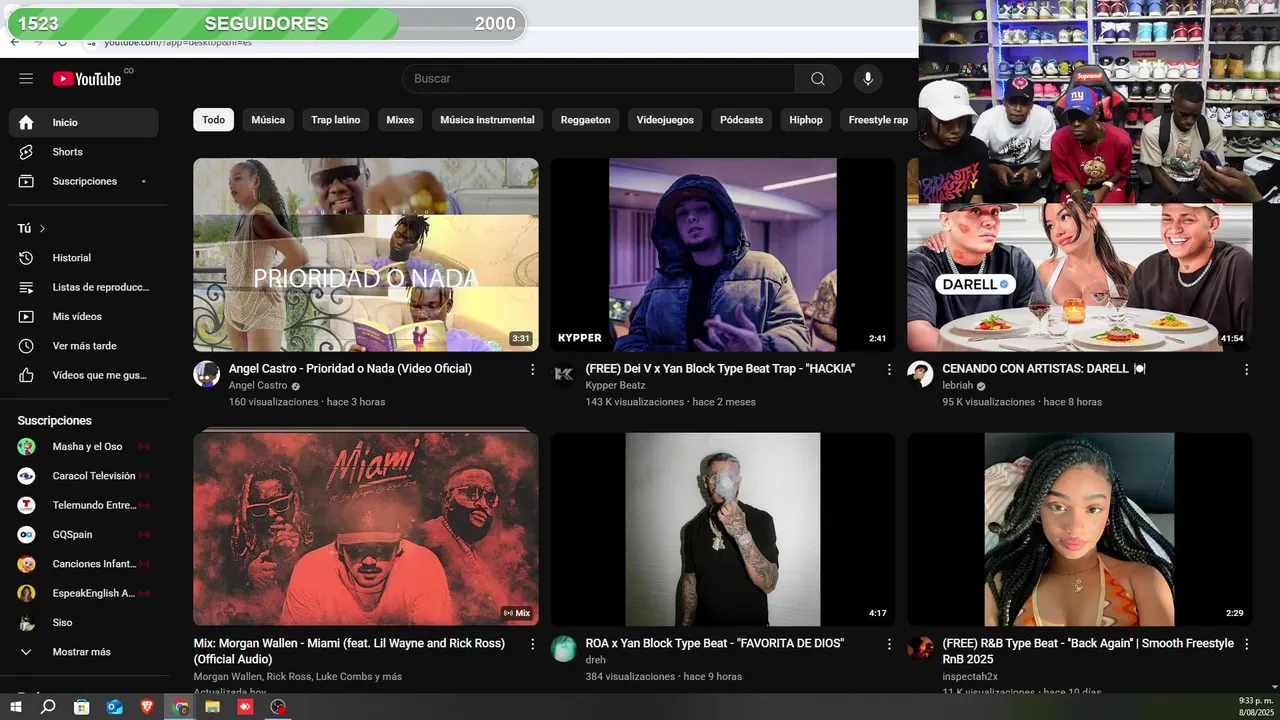Select the Música instrumental chip

(487, 120)
